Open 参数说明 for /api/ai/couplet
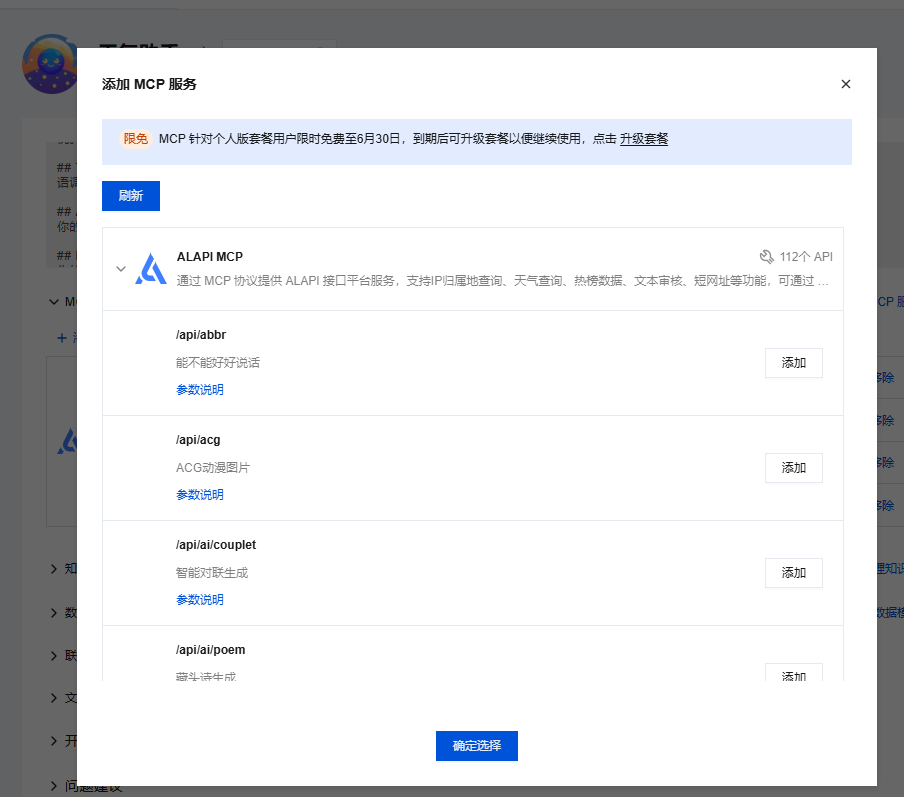The height and width of the screenshot is (797, 904). 199,600
